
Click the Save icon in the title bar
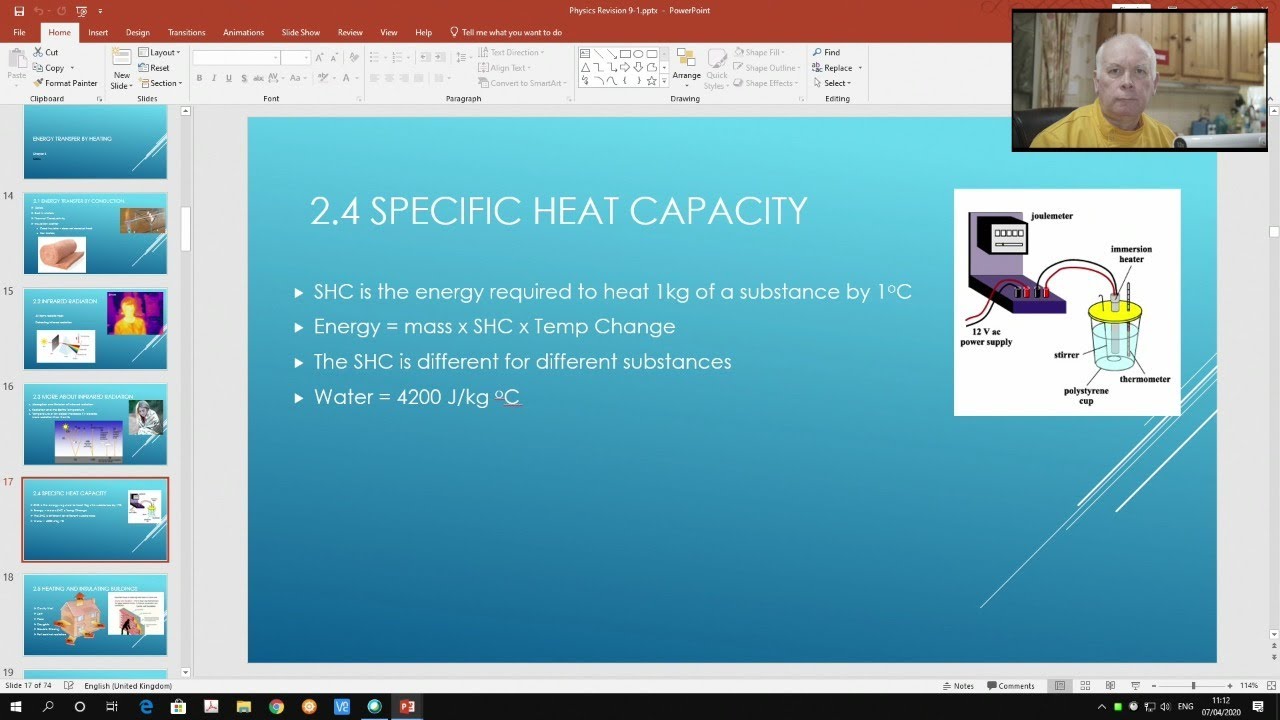click(x=19, y=11)
